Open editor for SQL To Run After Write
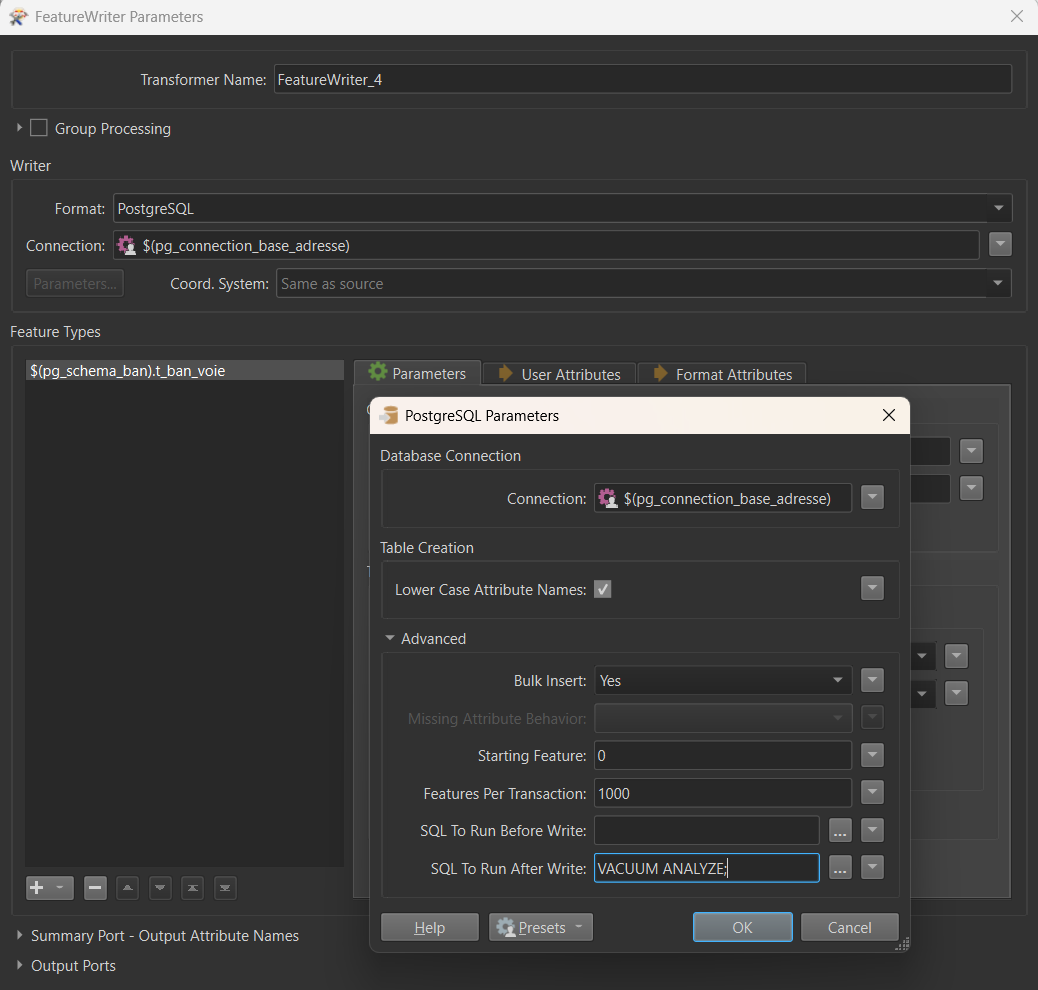 tap(840, 867)
